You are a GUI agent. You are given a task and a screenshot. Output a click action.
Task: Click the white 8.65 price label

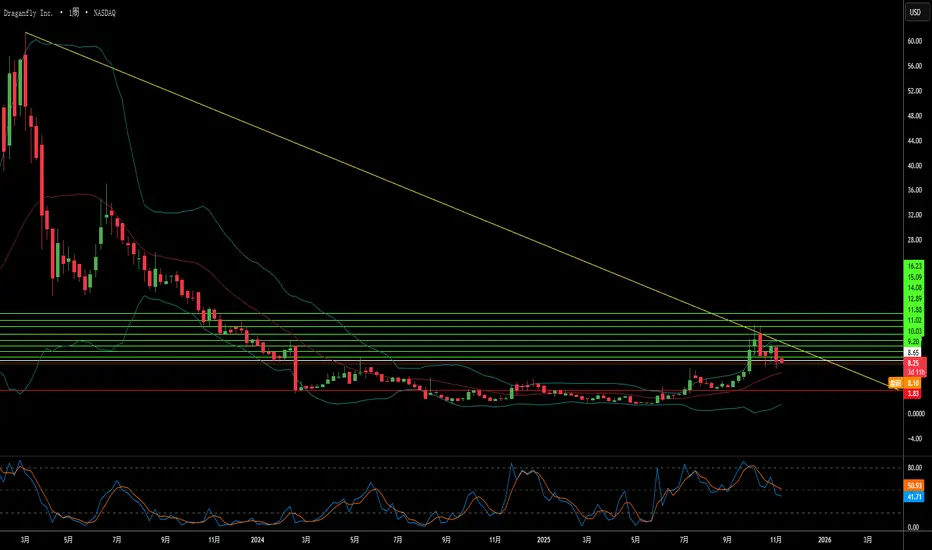click(914, 353)
